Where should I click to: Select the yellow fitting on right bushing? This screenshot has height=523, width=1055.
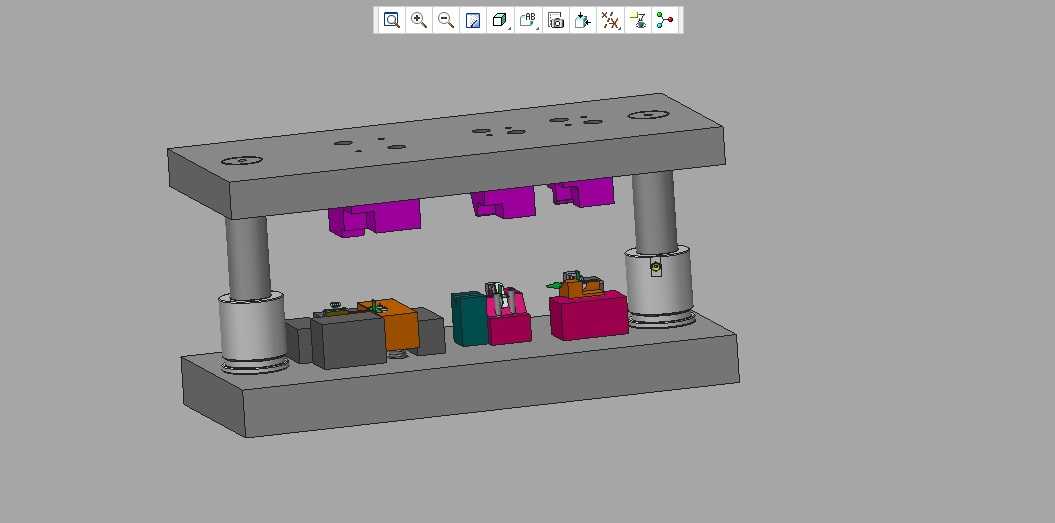click(656, 268)
